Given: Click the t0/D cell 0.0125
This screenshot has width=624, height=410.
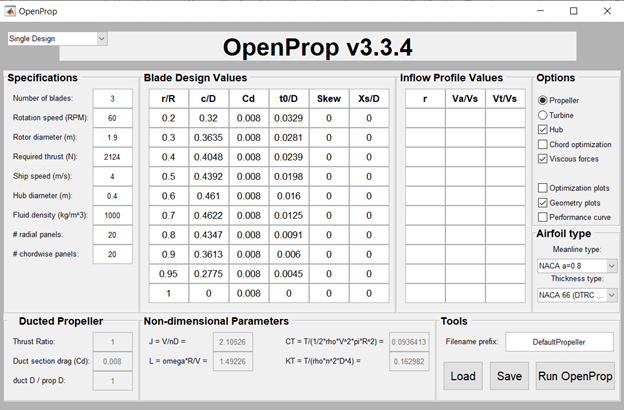Looking at the screenshot, I should pyautogui.click(x=289, y=215).
